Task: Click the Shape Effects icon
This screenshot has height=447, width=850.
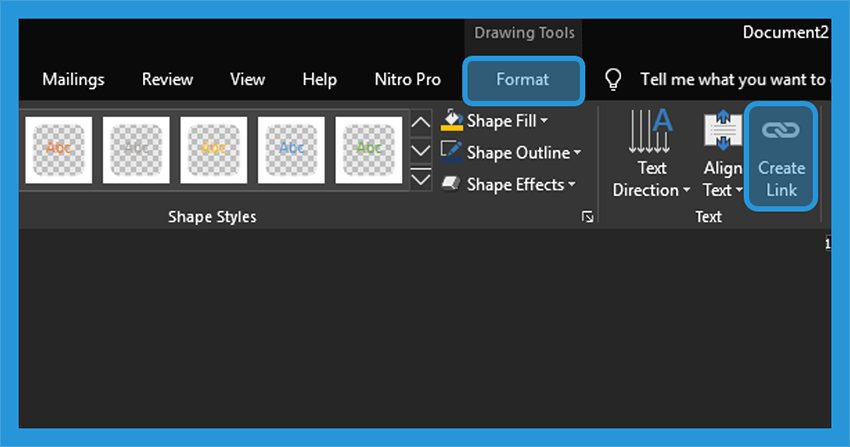Action: pos(451,184)
